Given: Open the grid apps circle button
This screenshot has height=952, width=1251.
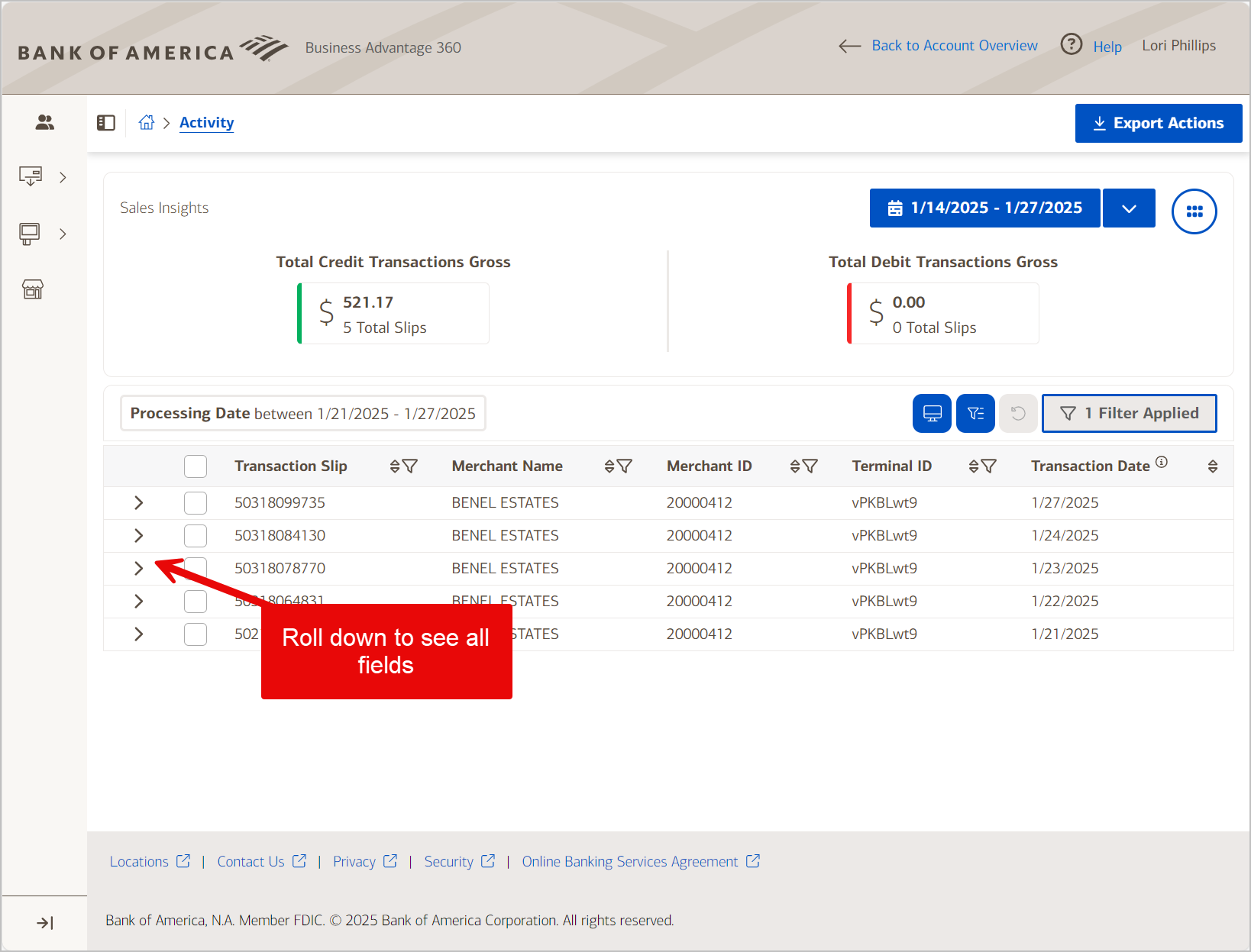Looking at the screenshot, I should tap(1194, 211).
